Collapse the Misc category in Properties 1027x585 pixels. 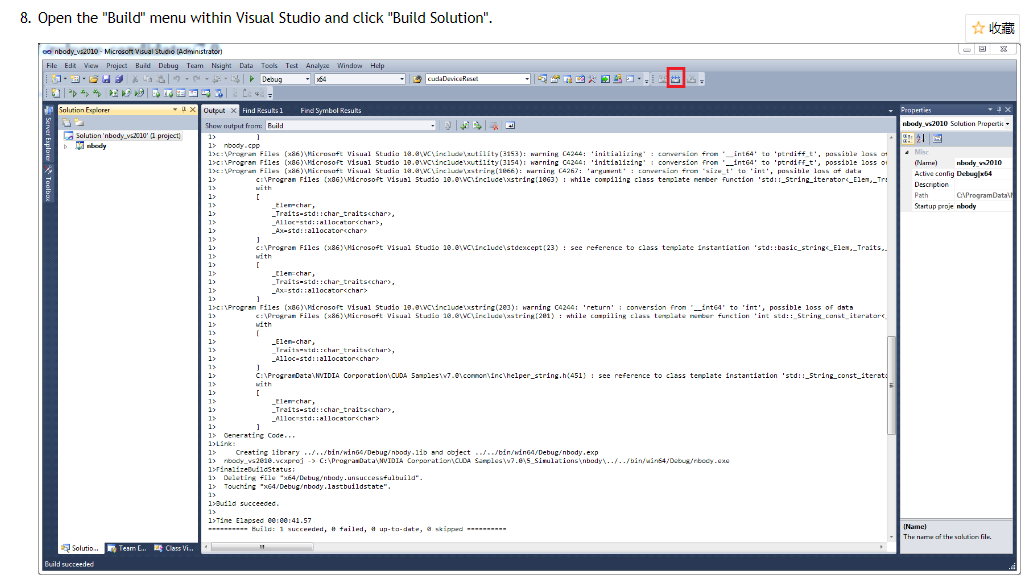pos(907,152)
